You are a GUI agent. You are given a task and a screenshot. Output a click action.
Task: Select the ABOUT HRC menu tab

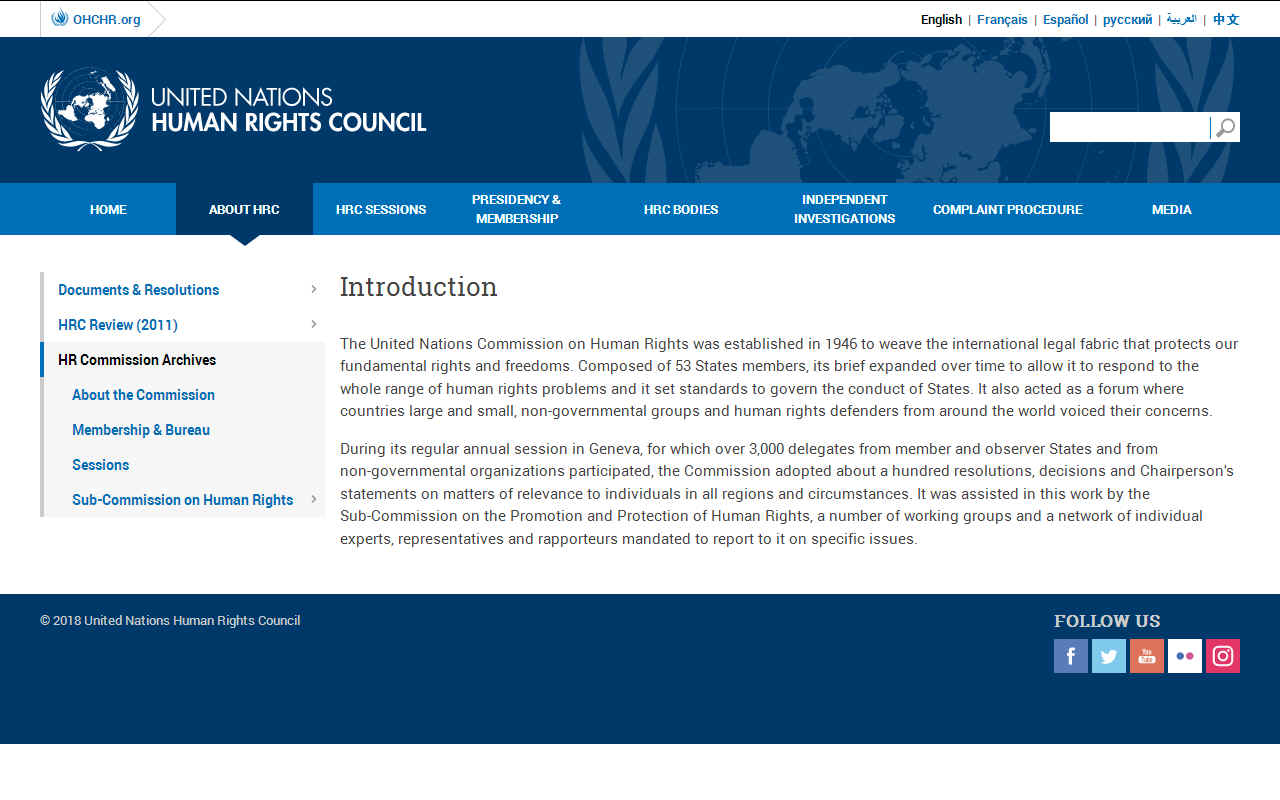tap(244, 209)
